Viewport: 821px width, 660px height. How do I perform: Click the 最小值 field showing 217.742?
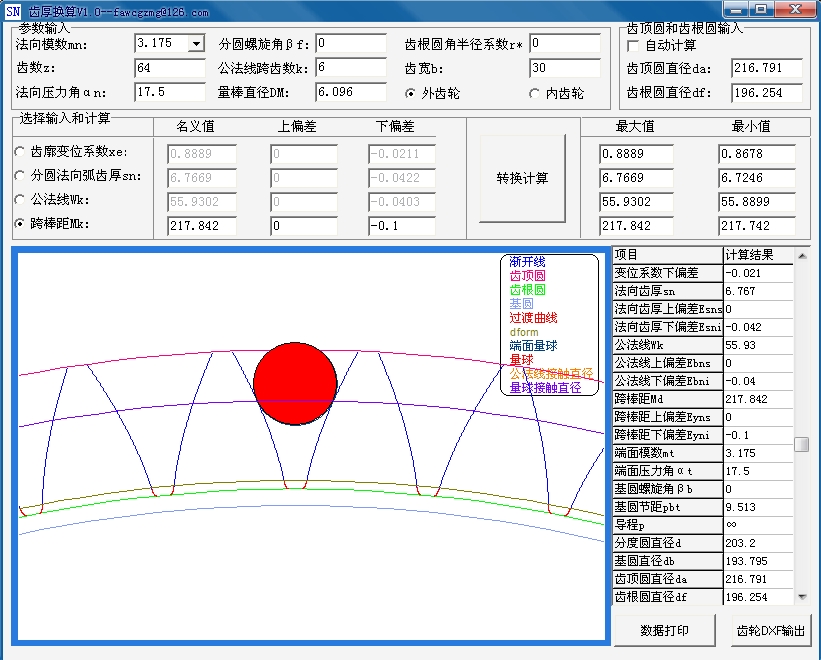click(757, 226)
